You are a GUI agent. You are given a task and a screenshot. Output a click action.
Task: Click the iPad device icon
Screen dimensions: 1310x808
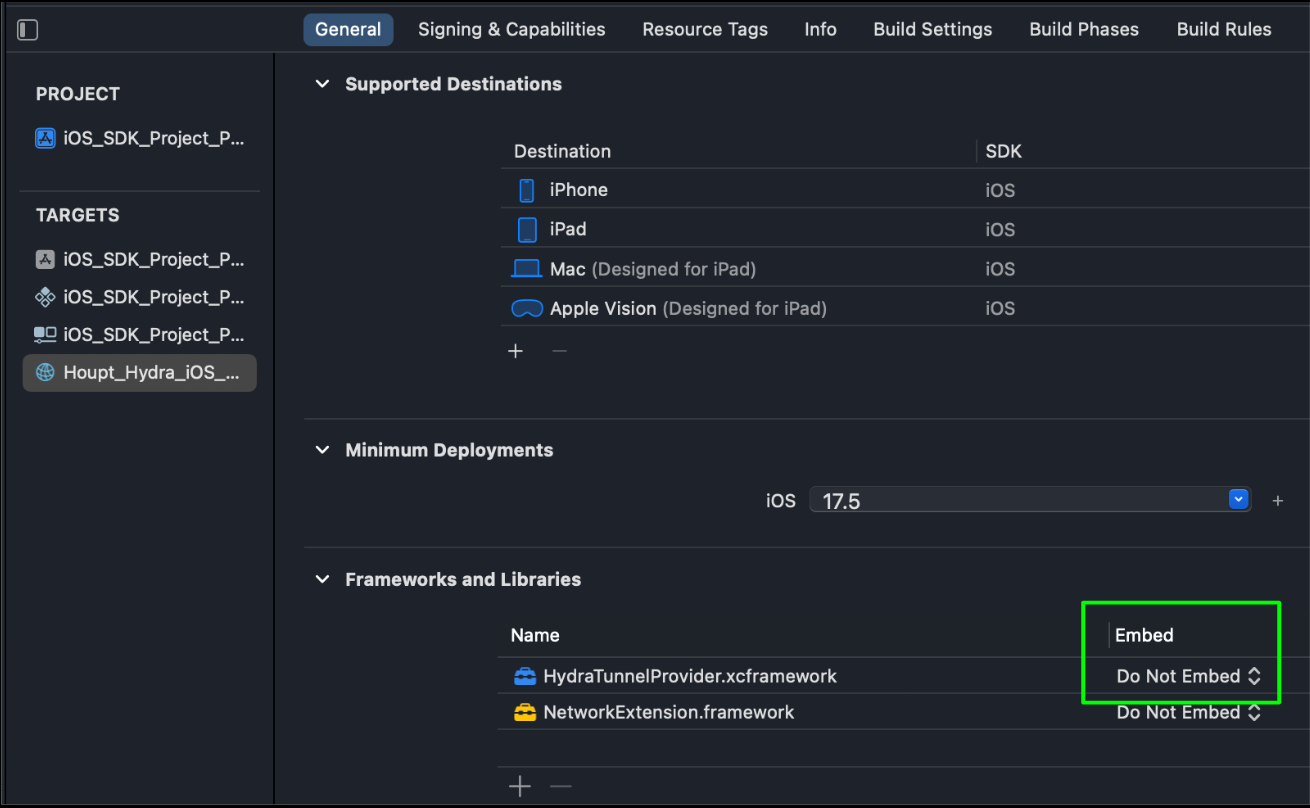(527, 229)
